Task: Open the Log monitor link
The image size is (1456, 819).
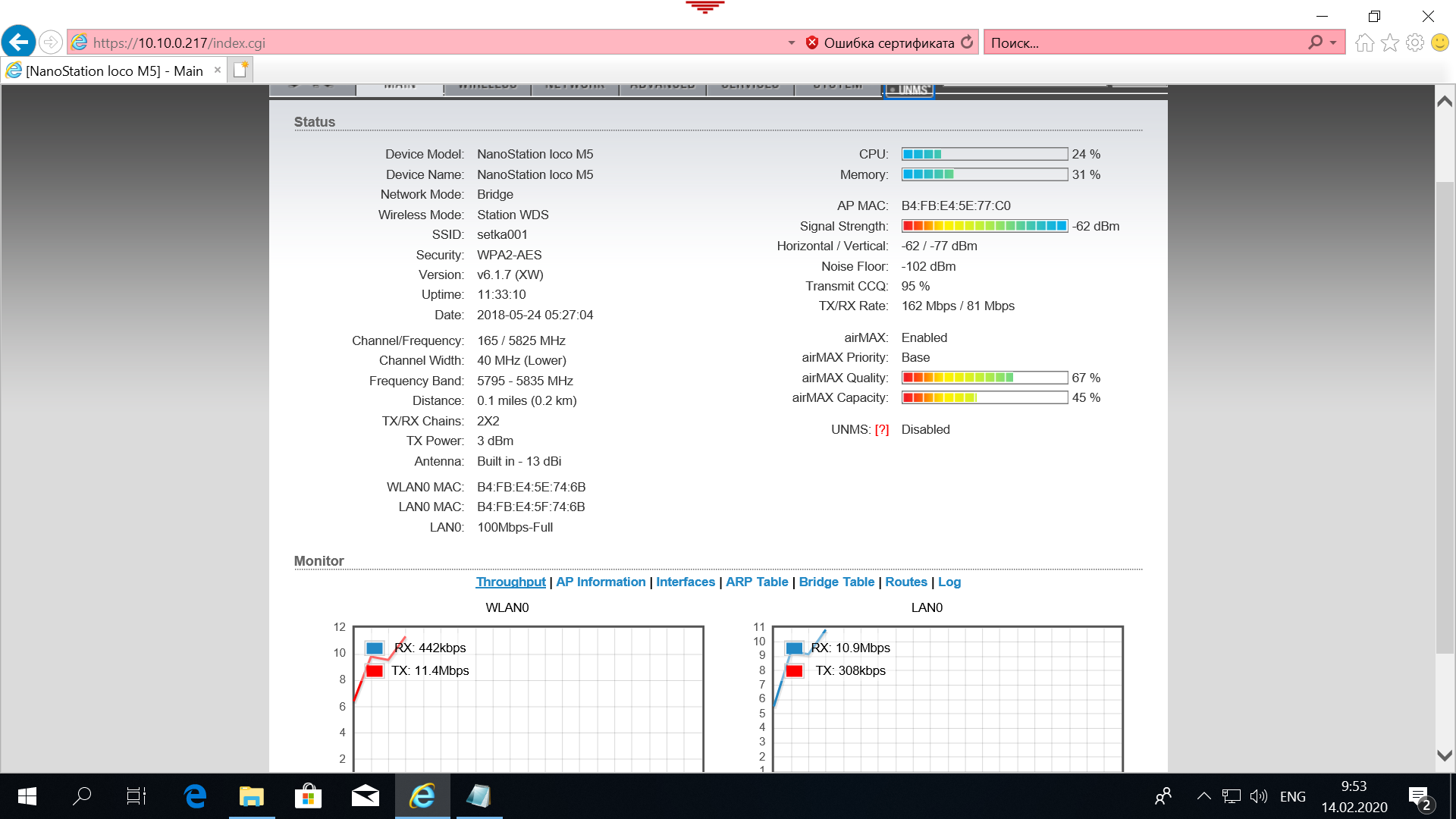Action: tap(949, 582)
